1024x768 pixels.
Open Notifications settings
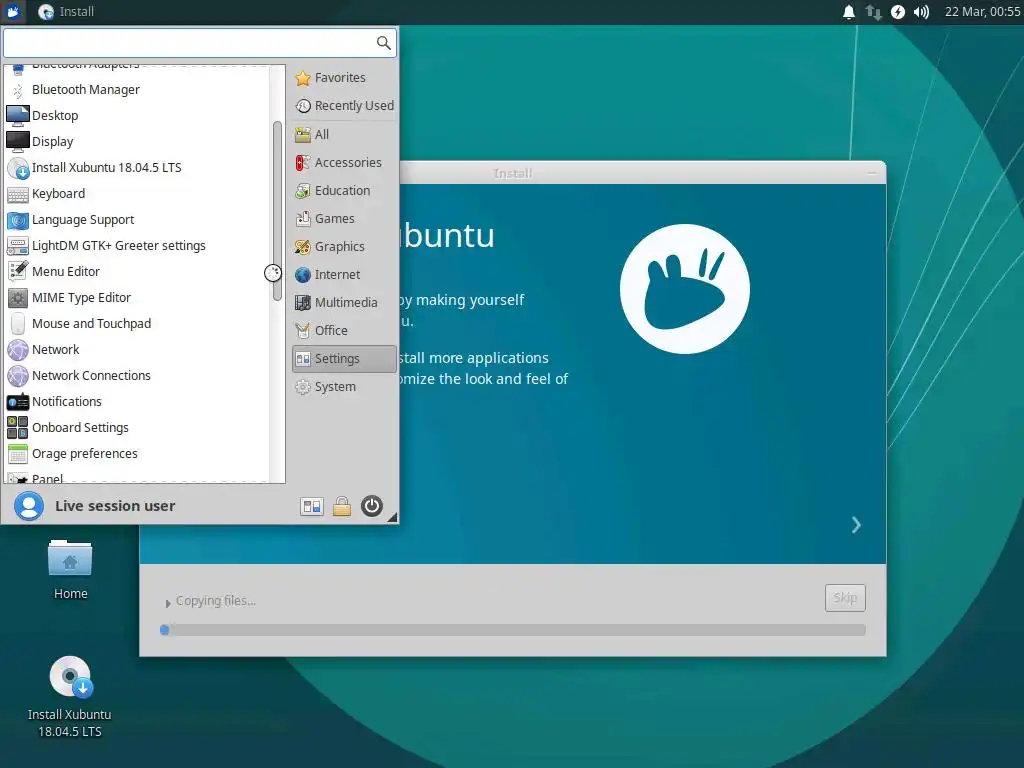137,402
